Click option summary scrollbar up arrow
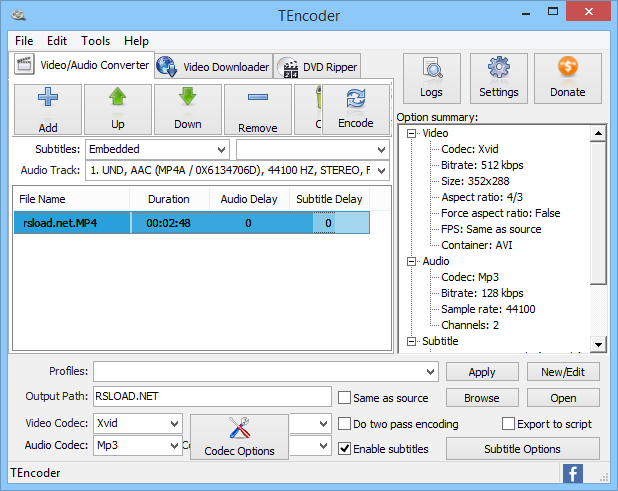The width and height of the screenshot is (618, 491). coord(598,134)
